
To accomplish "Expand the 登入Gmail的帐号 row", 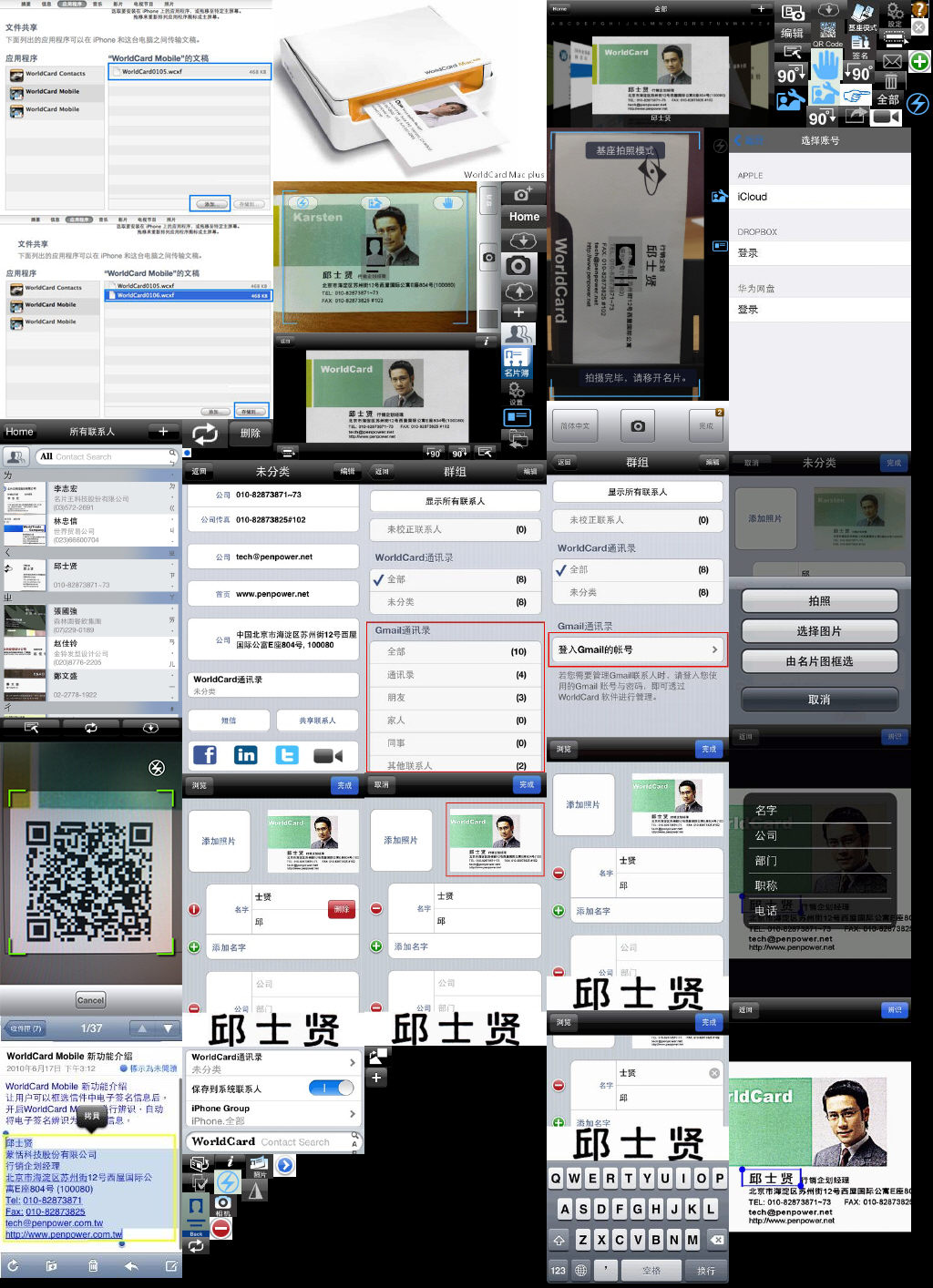I will (638, 649).
